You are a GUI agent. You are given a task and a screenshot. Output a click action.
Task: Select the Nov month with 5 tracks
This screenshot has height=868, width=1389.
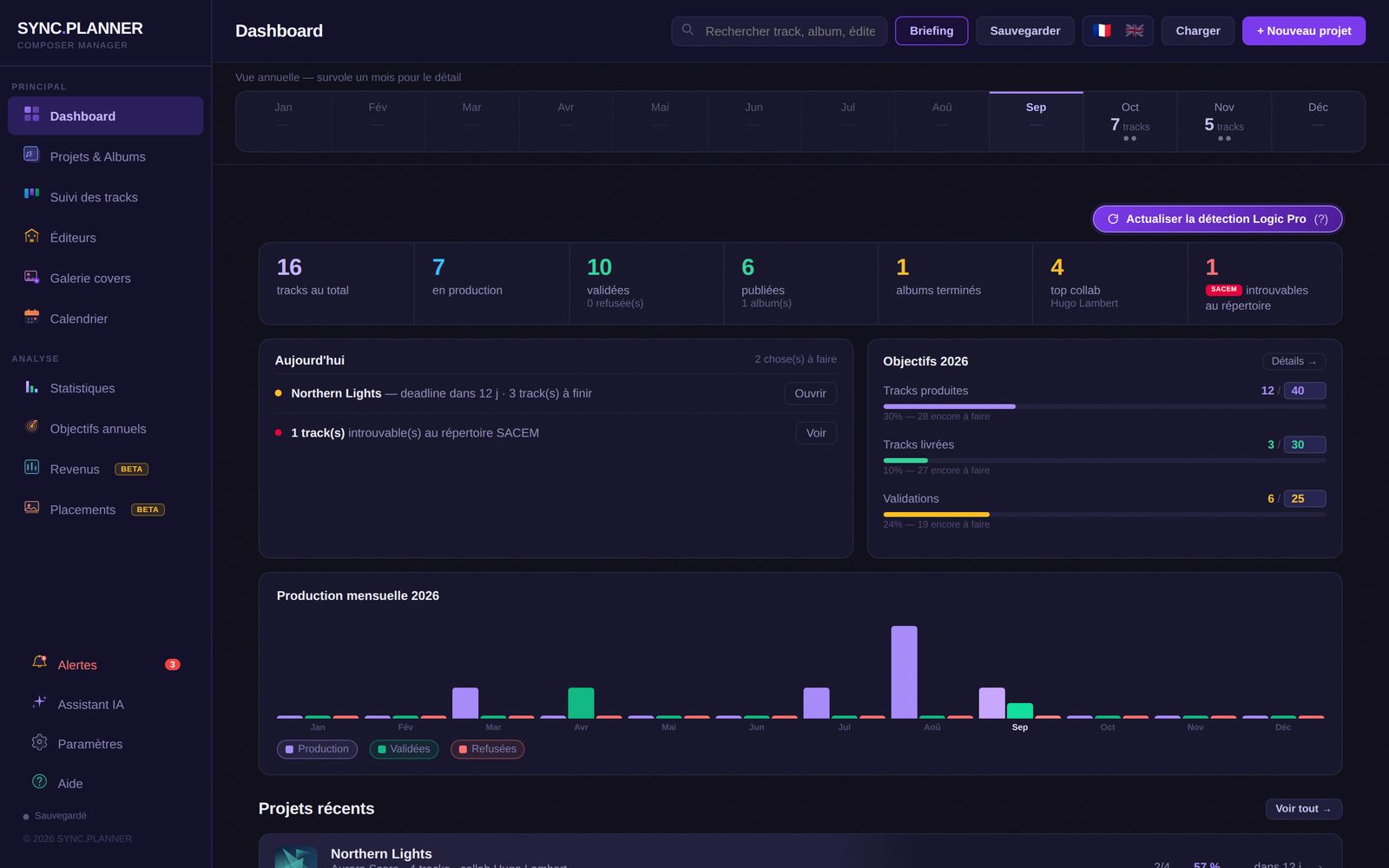click(x=1224, y=122)
